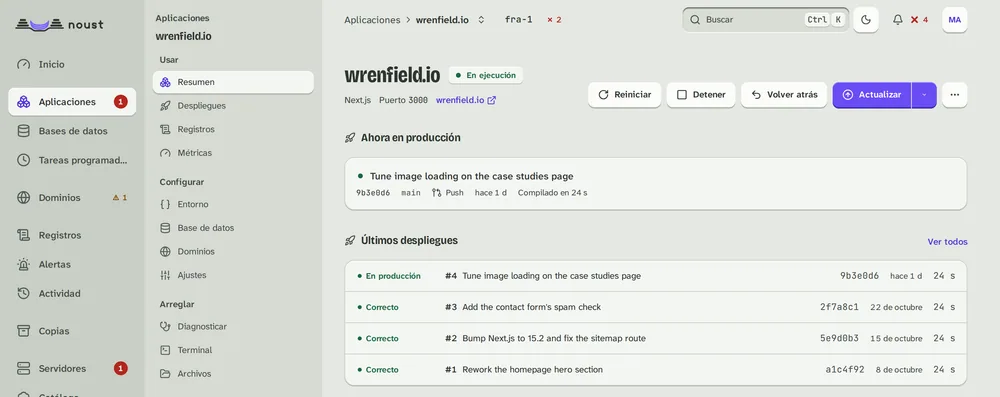The image size is (1000, 397).
Task: Click the Actualizar button
Action: [x=872, y=94]
